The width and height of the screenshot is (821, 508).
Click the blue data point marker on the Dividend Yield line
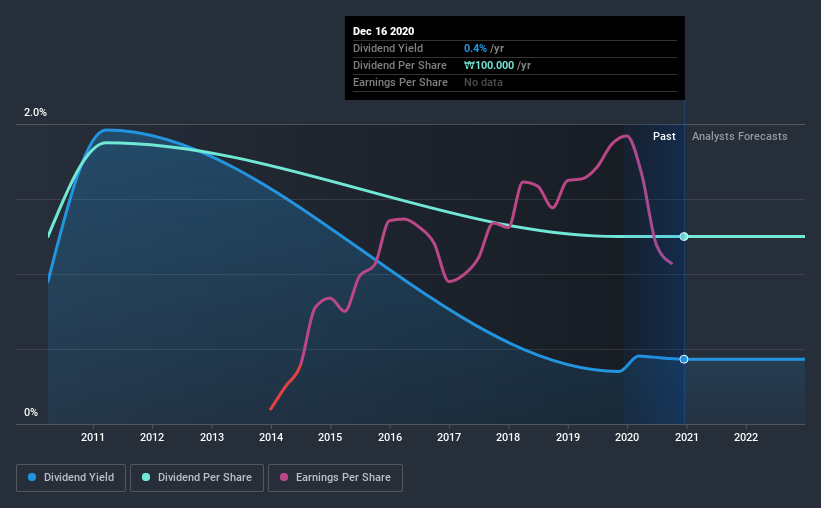coord(684,359)
